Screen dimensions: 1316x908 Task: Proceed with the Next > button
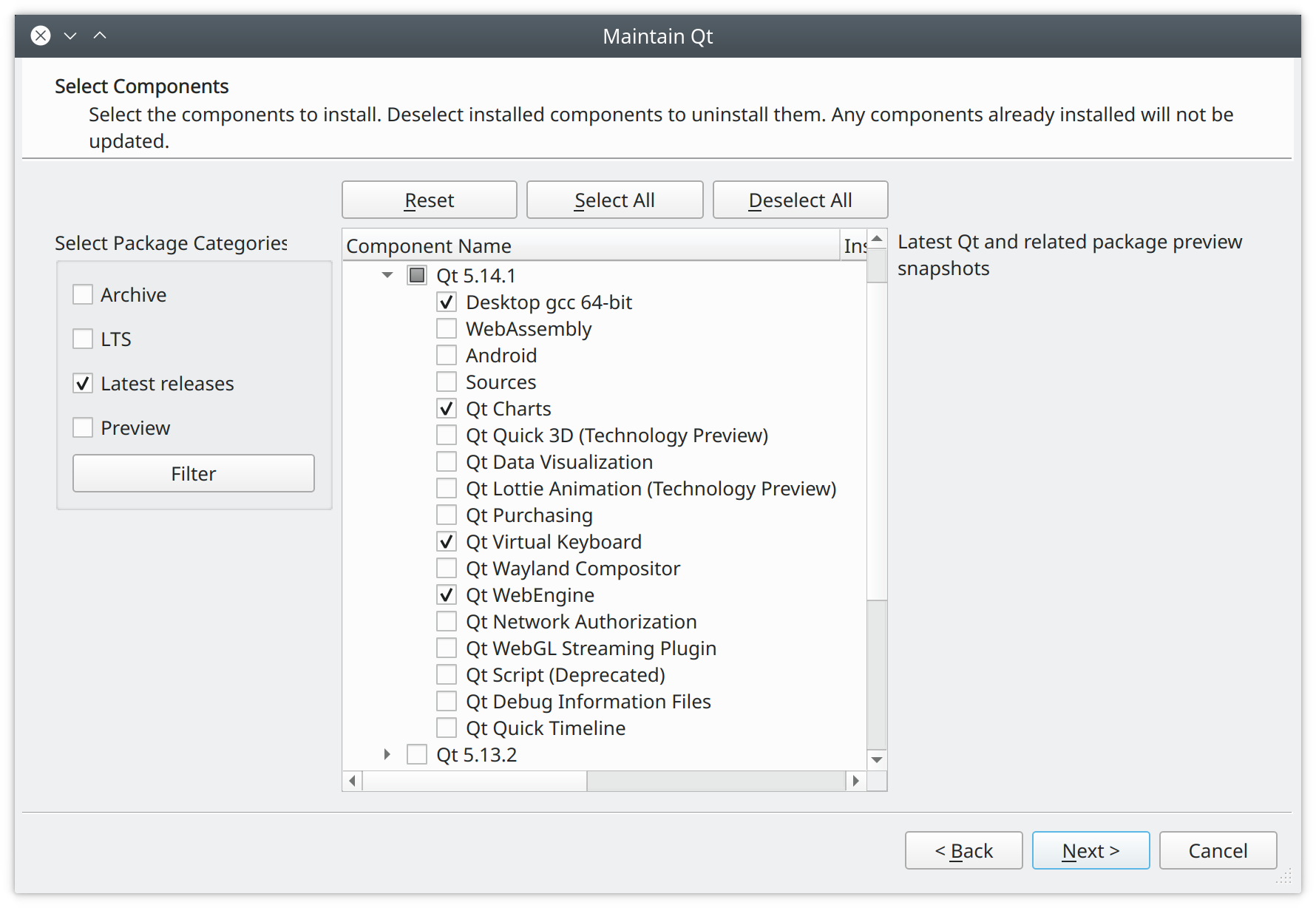click(x=1091, y=850)
